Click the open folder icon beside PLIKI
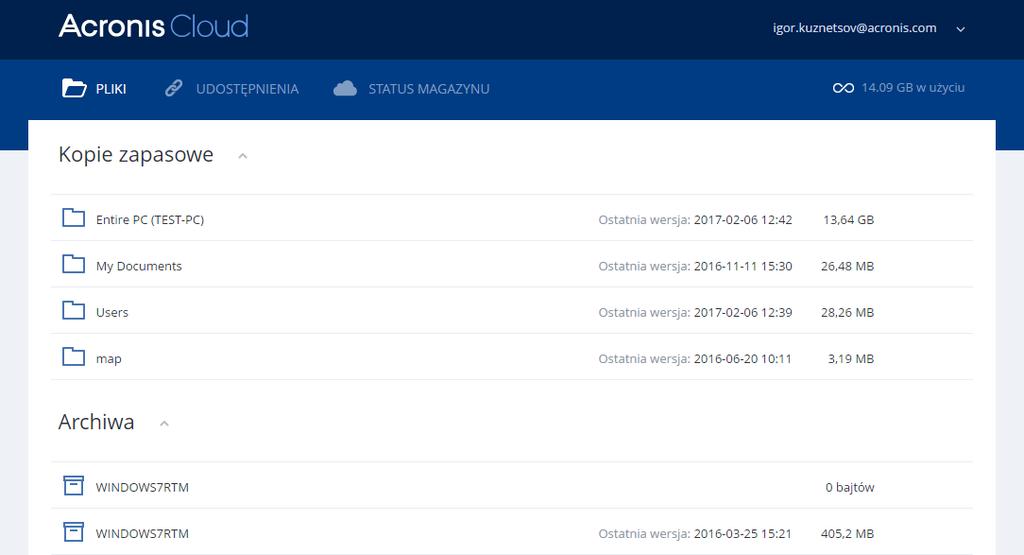Viewport: 1024px width, 555px height. 74,87
